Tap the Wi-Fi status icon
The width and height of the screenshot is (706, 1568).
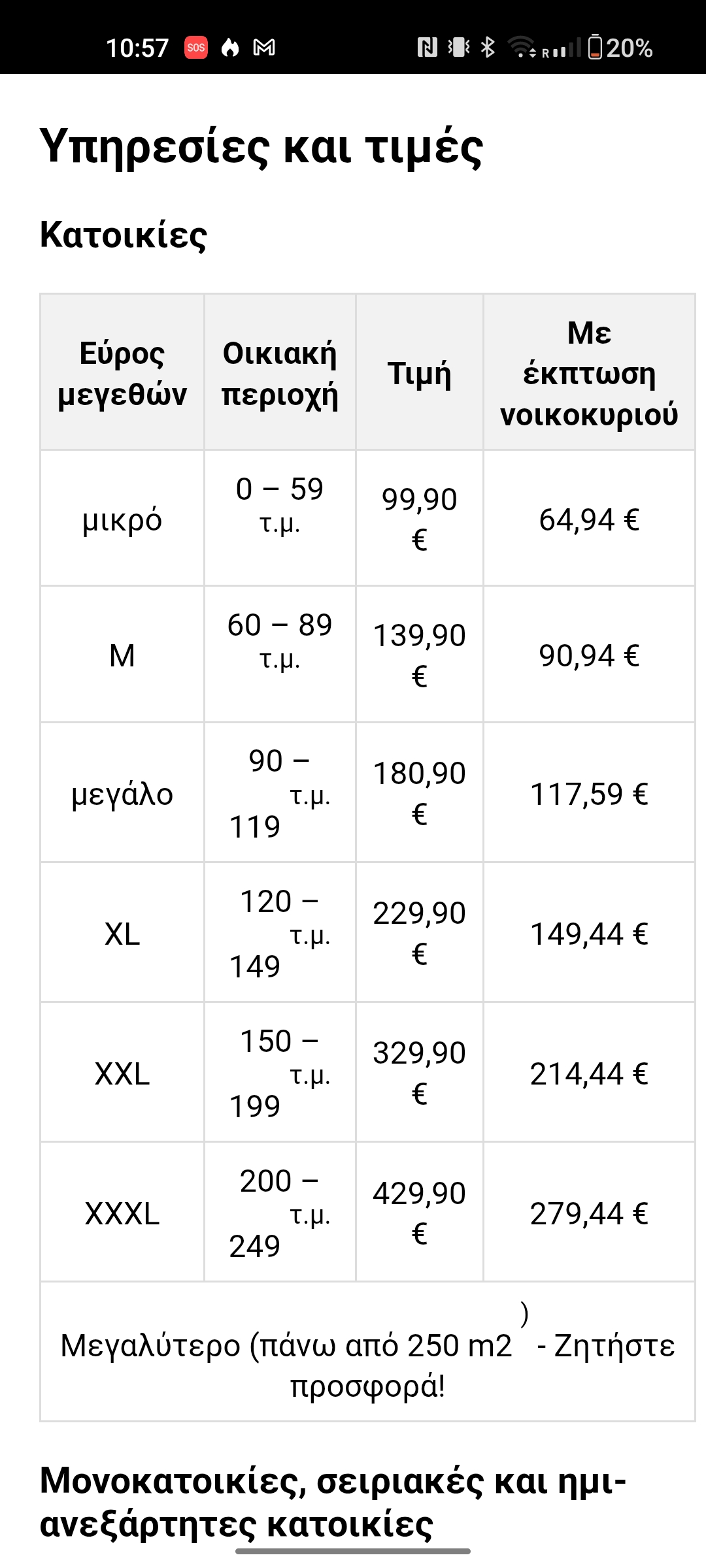[522, 48]
